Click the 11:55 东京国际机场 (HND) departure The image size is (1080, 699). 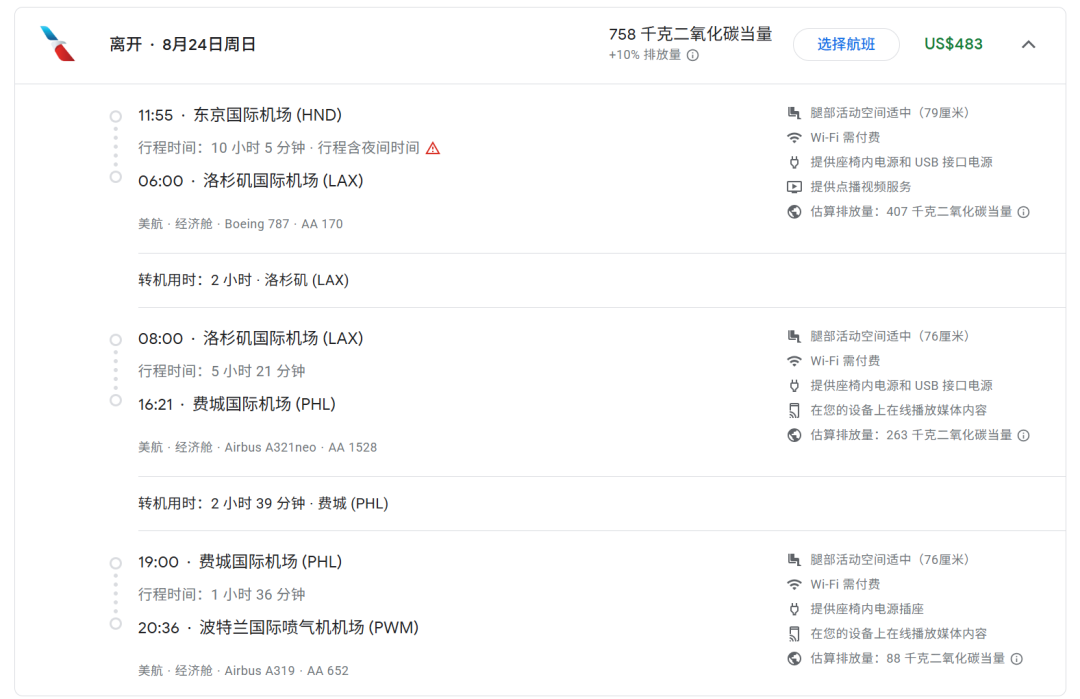click(x=240, y=115)
